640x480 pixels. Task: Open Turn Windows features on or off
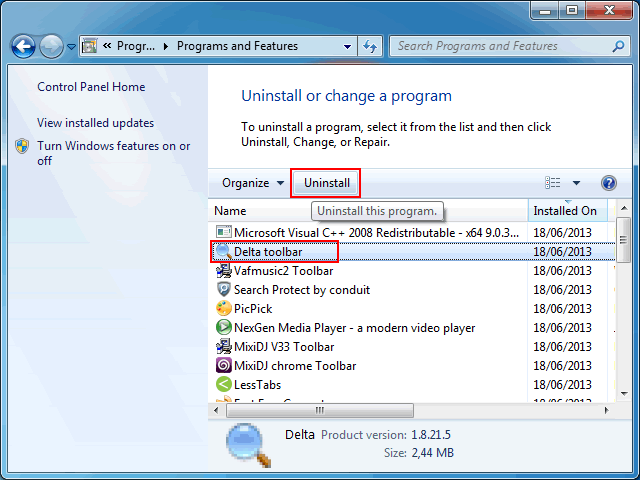point(113,153)
